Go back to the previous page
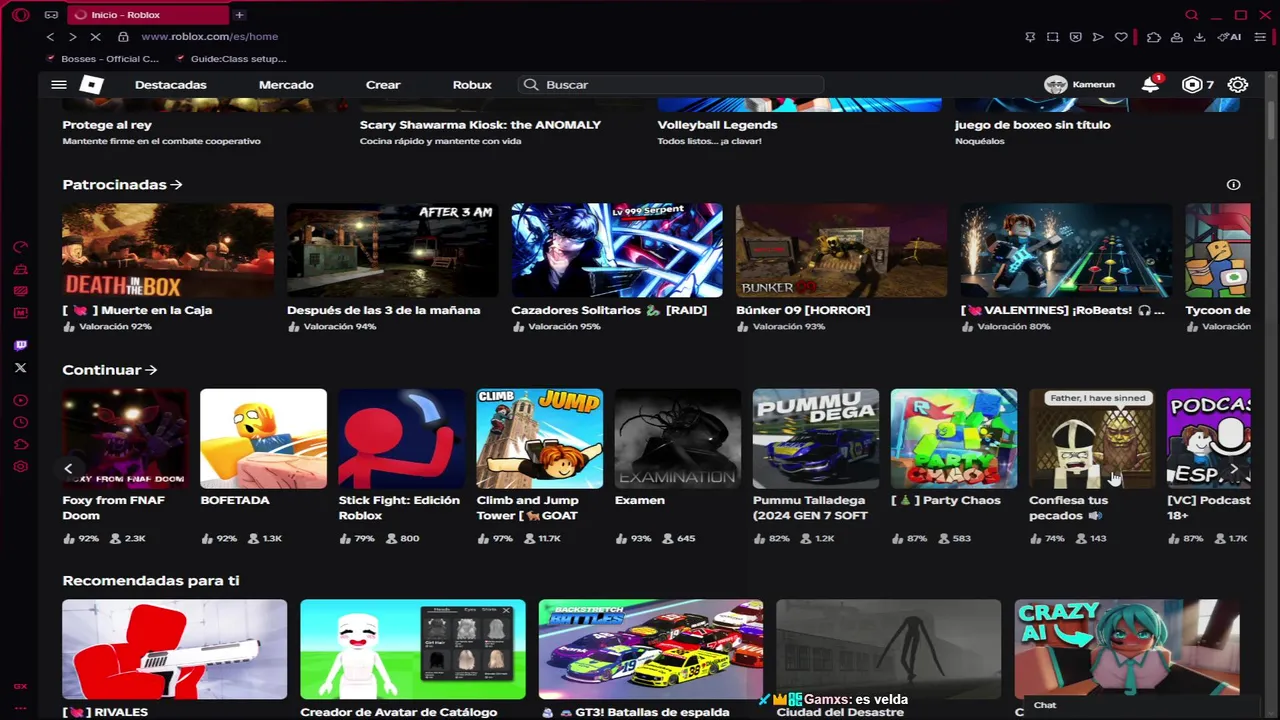 click(50, 37)
